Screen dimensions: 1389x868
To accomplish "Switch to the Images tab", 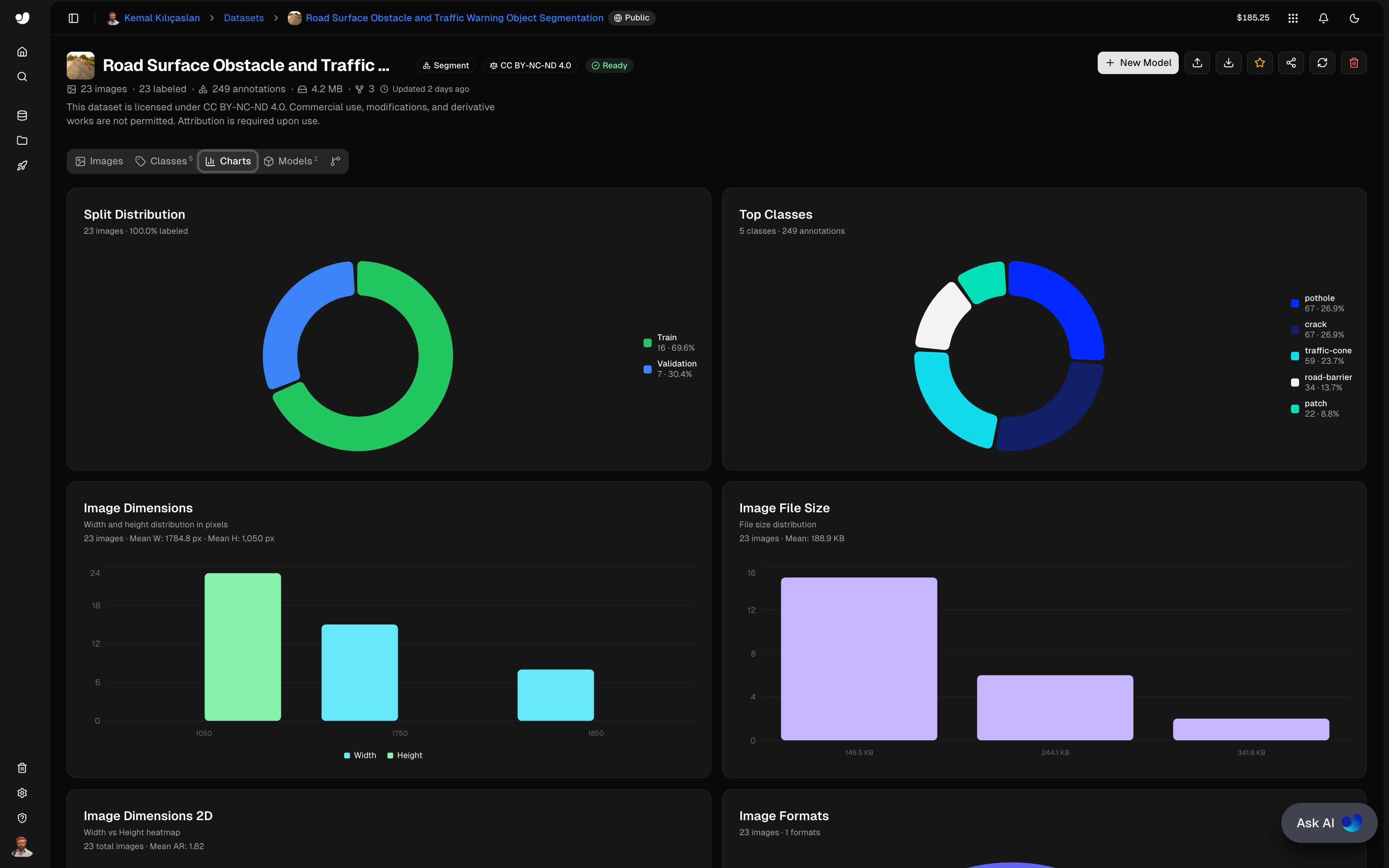I will pos(99,161).
